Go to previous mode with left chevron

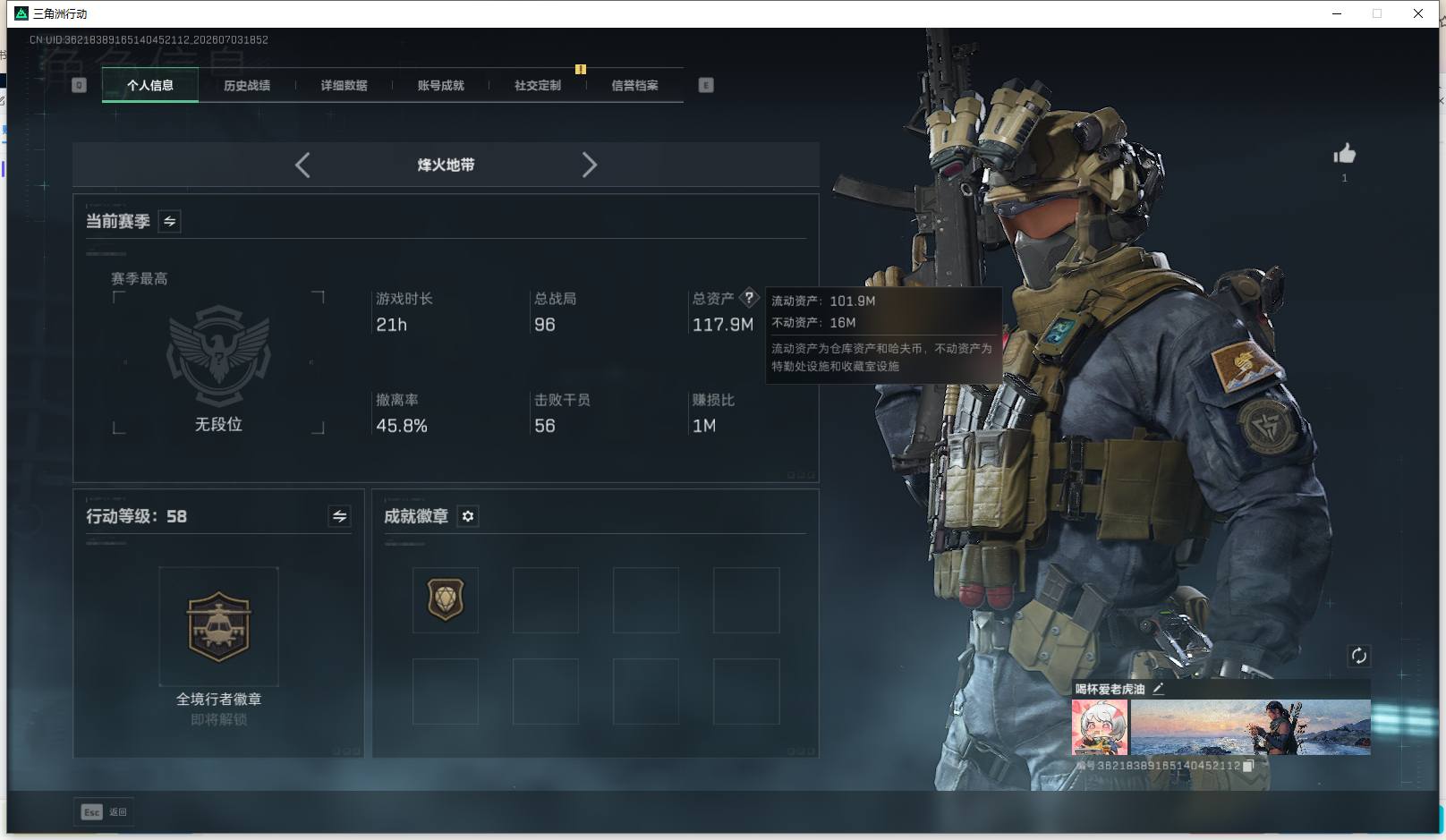point(302,165)
